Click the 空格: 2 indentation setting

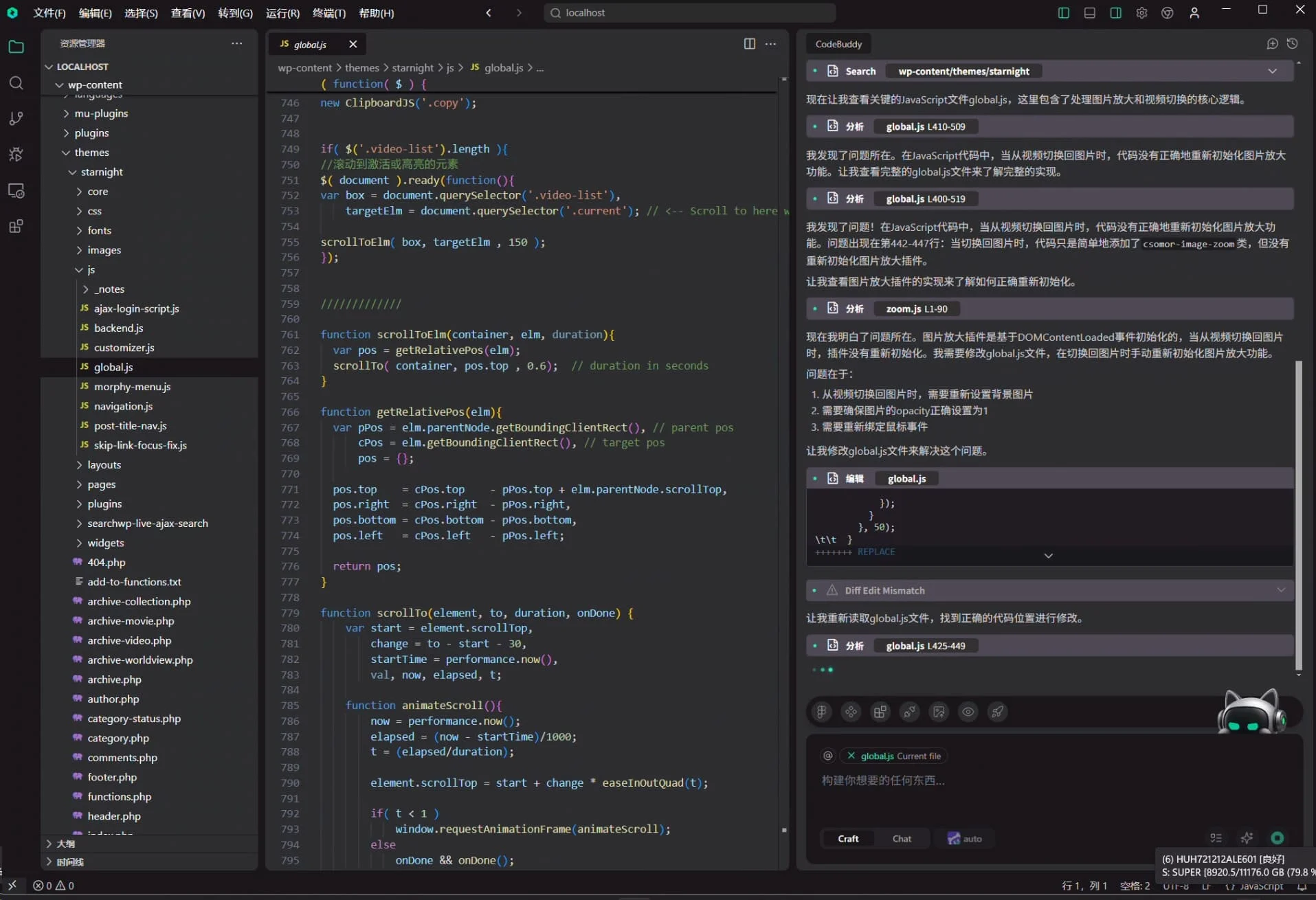1135,886
